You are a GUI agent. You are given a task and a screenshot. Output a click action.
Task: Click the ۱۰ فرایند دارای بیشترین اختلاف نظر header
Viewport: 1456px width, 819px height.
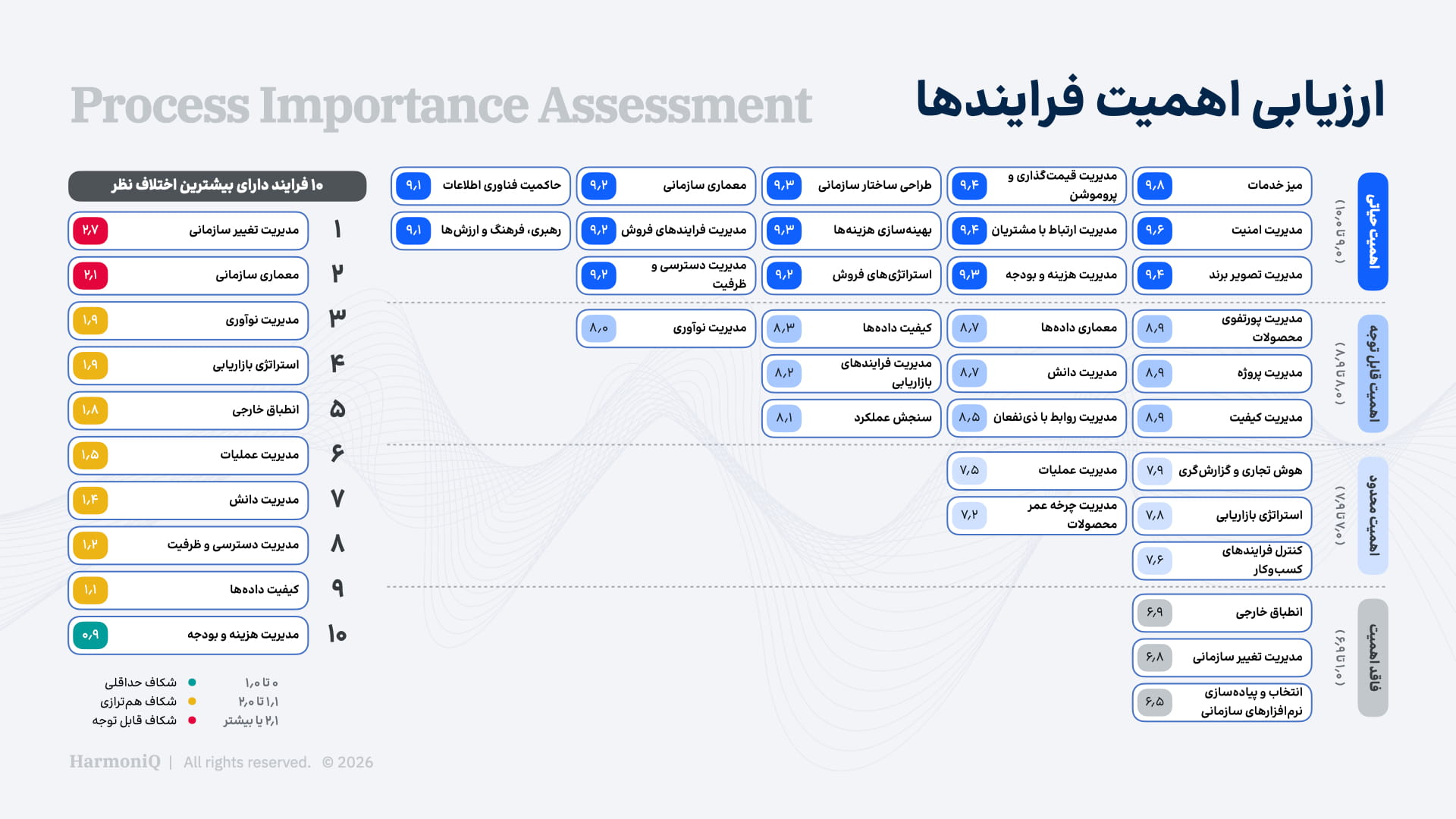tap(217, 186)
